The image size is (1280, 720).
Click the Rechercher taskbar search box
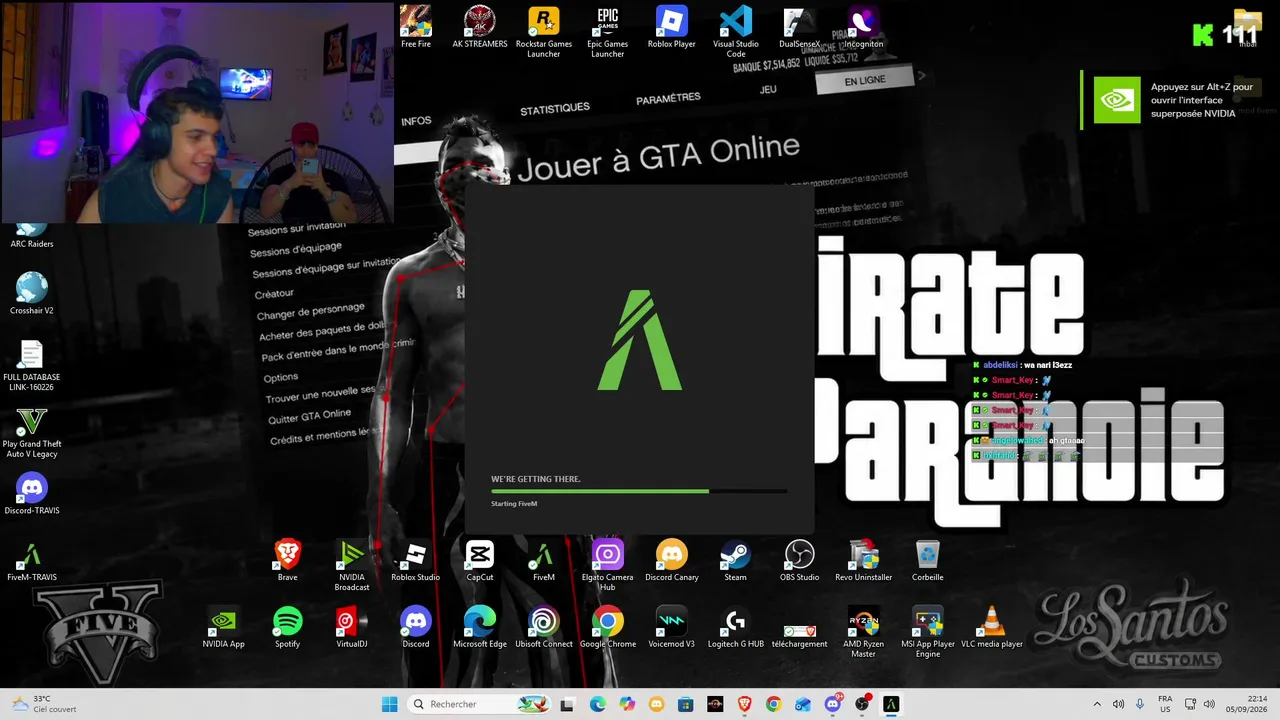(x=480, y=704)
